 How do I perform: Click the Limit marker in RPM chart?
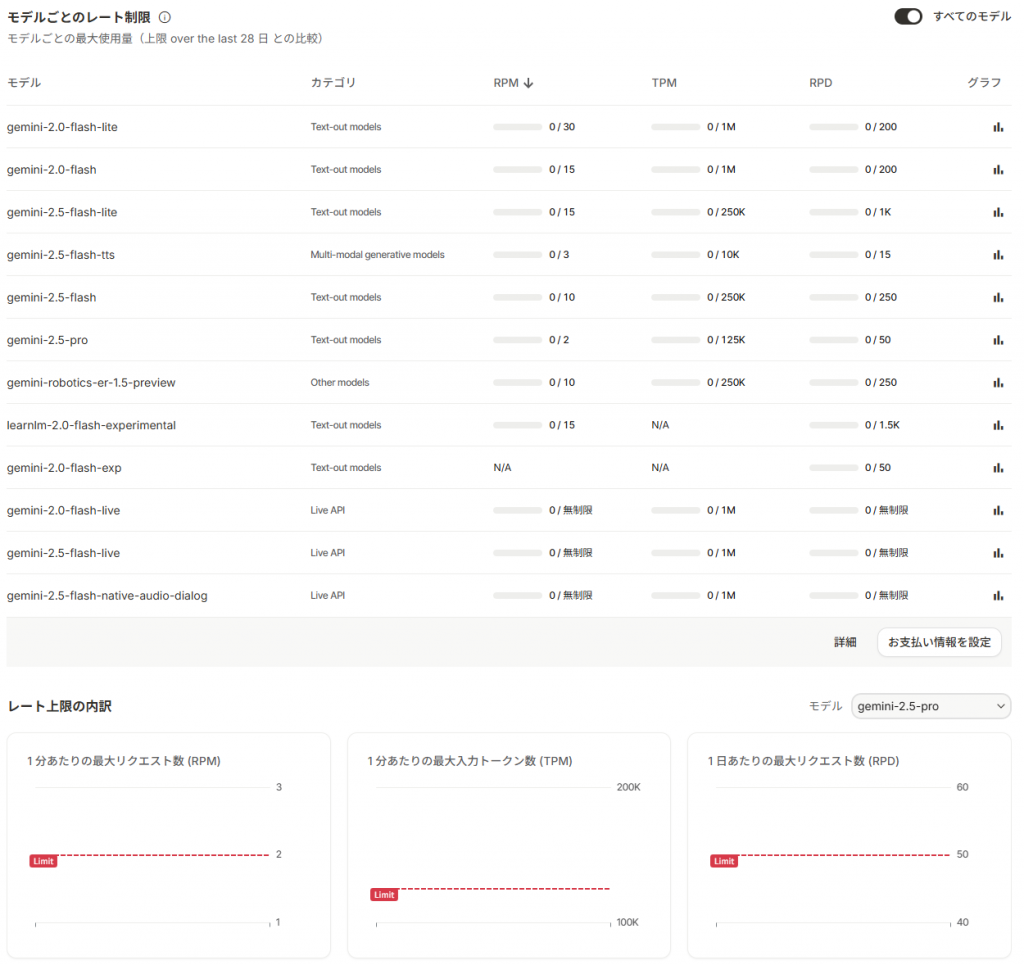click(x=43, y=861)
